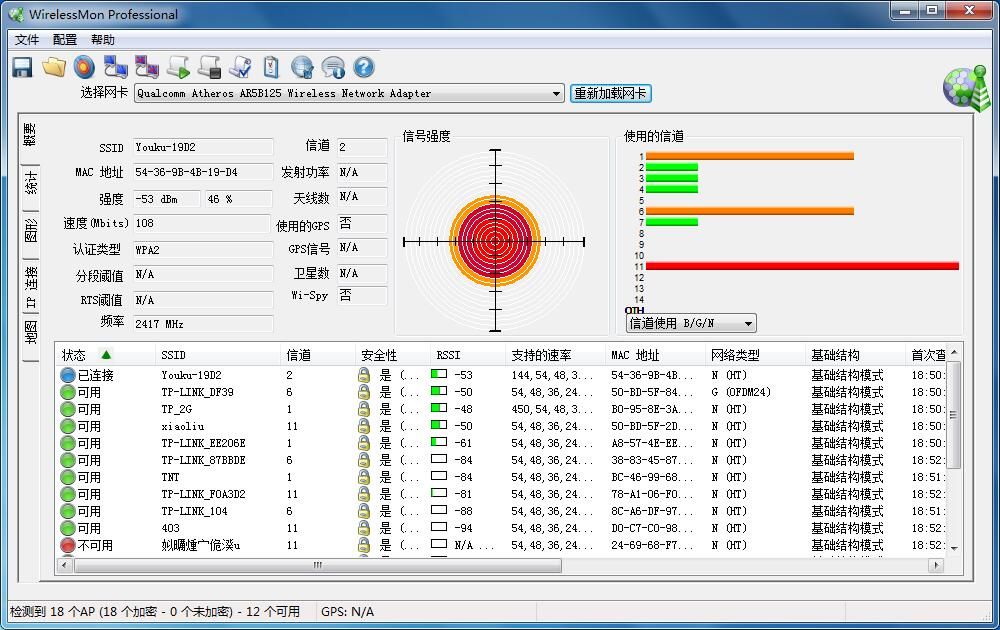
Task: Switch to the IP 连接 side tab
Action: [x=31, y=287]
